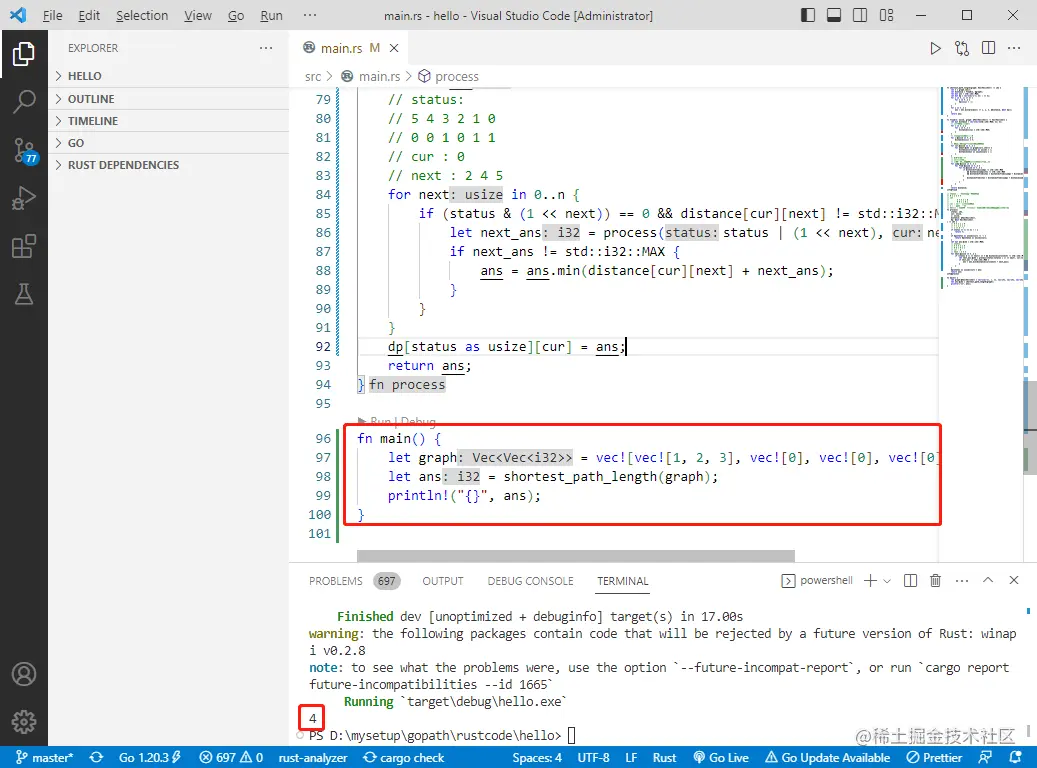The image size is (1037, 768).
Task: Show overflow menu items ellipsis in menu bar
Action: click(x=310, y=15)
